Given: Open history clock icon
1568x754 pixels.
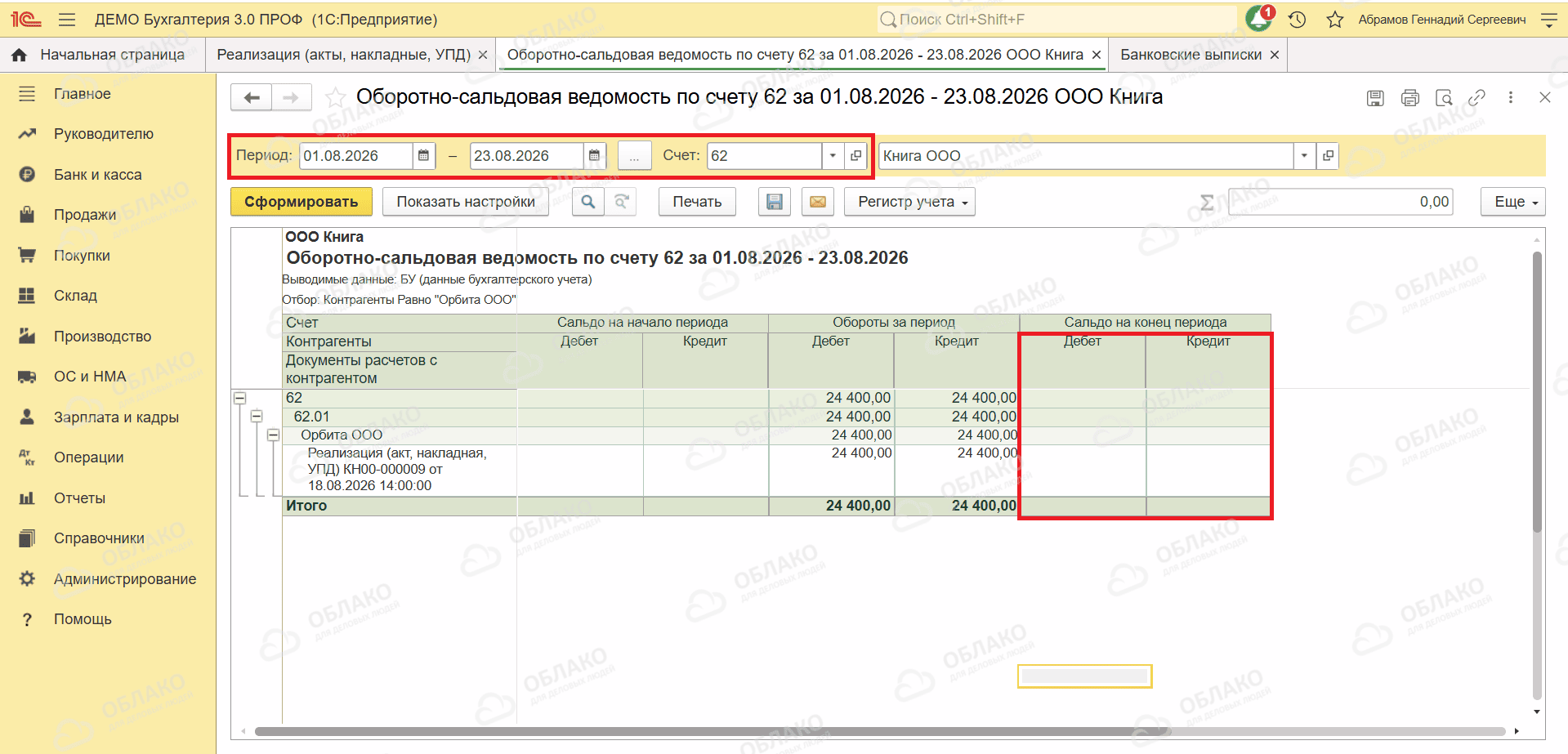Looking at the screenshot, I should tap(1297, 20).
